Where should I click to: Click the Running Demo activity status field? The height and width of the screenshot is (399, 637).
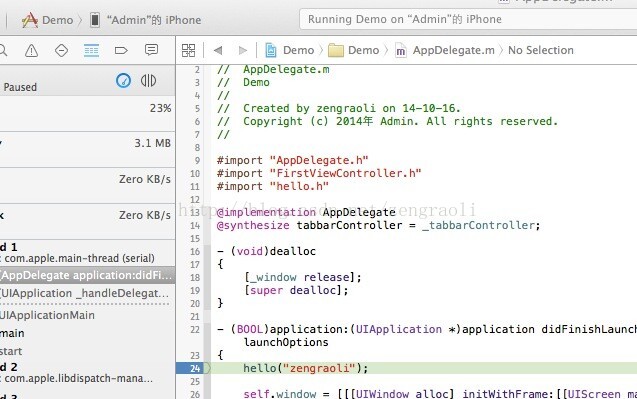pos(468,20)
